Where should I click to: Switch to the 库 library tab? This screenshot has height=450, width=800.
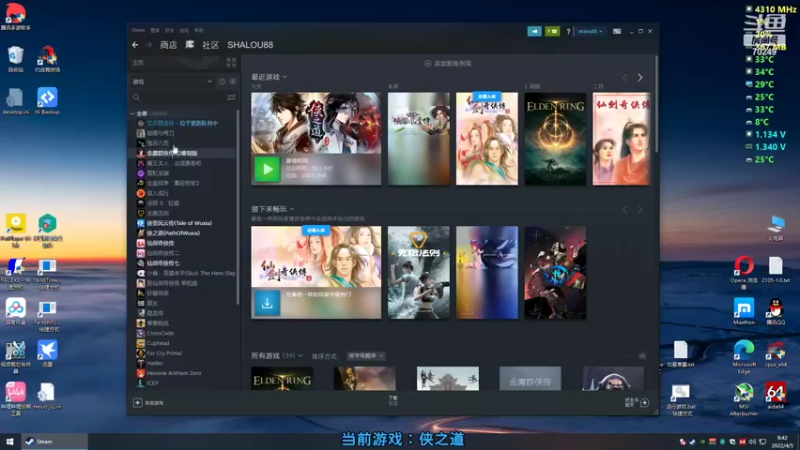click(189, 45)
